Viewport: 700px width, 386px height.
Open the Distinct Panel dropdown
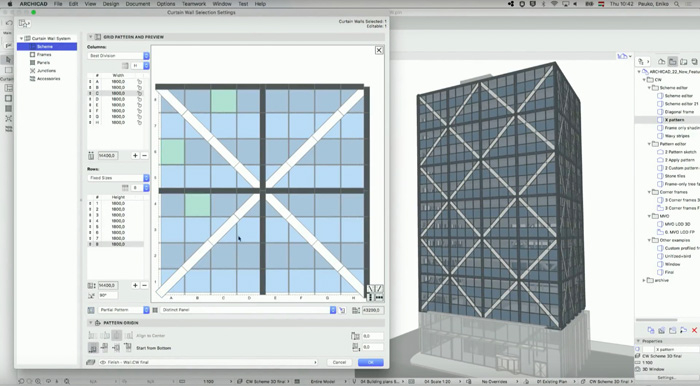coord(248,310)
